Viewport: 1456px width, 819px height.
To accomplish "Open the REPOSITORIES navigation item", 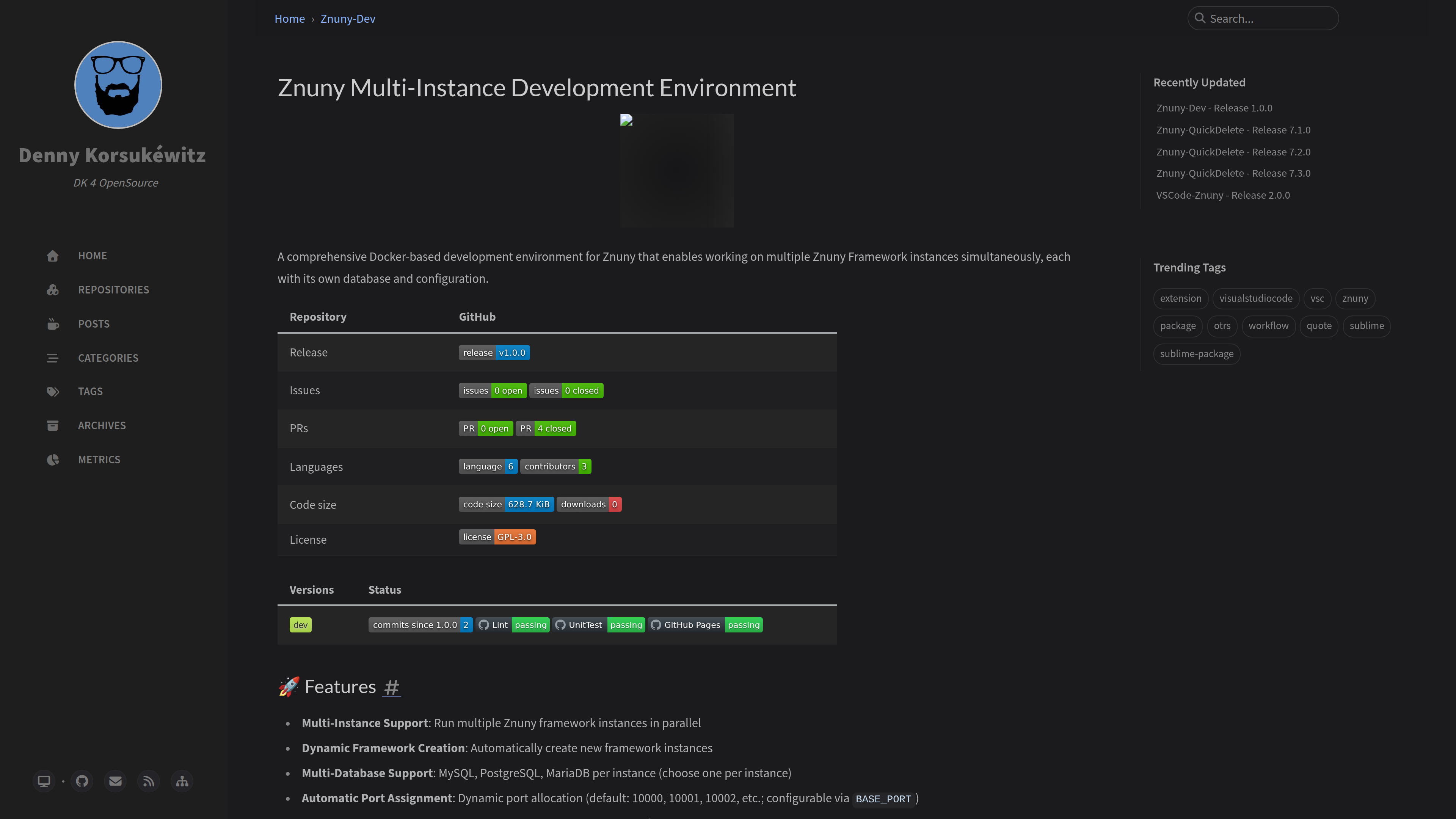I will coord(114,289).
